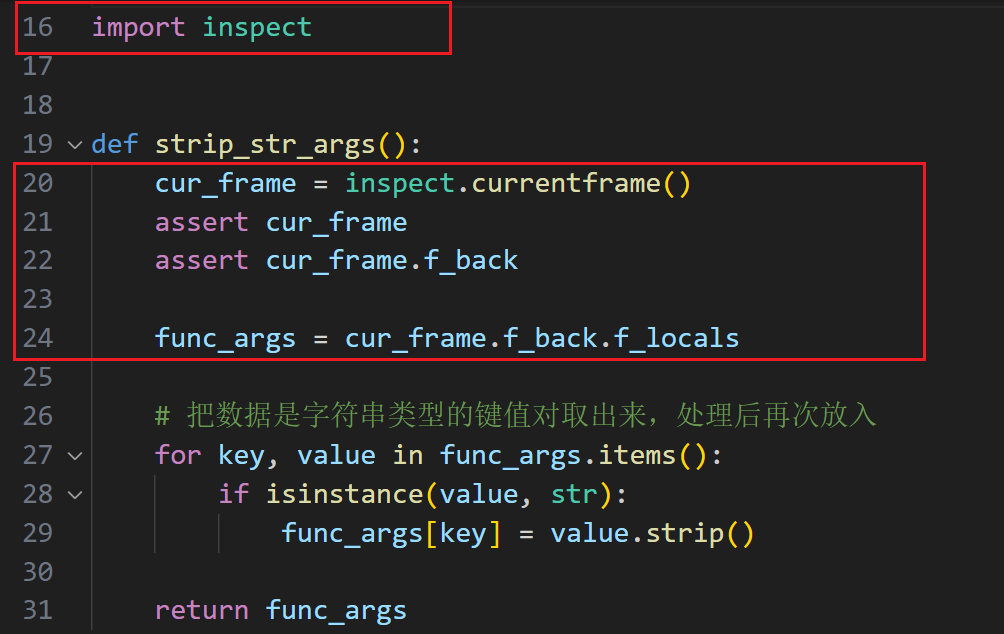This screenshot has width=1004, height=634.
Task: Click the empty line 25
Action: [x=400, y=377]
